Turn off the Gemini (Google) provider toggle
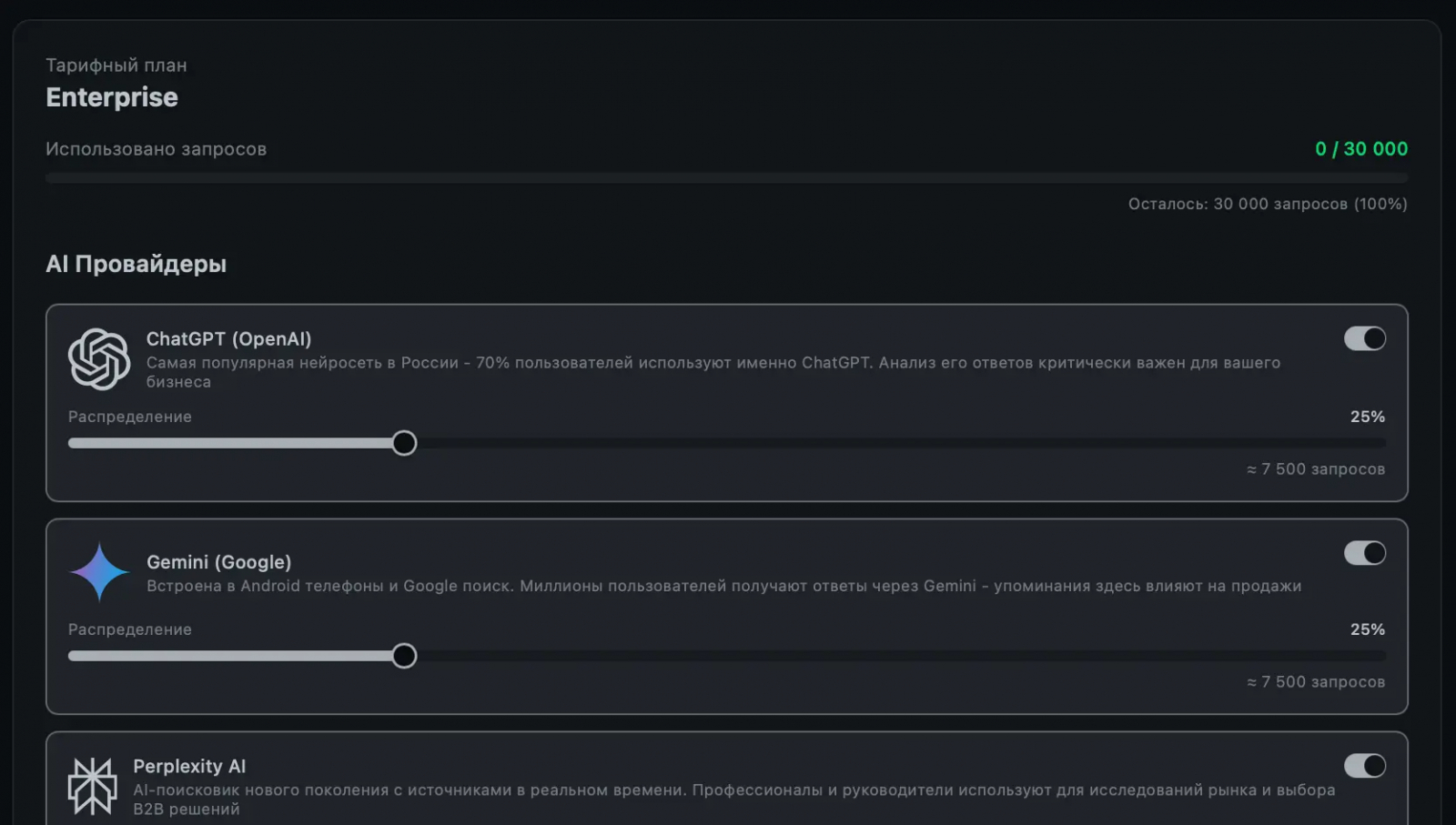 (x=1364, y=553)
